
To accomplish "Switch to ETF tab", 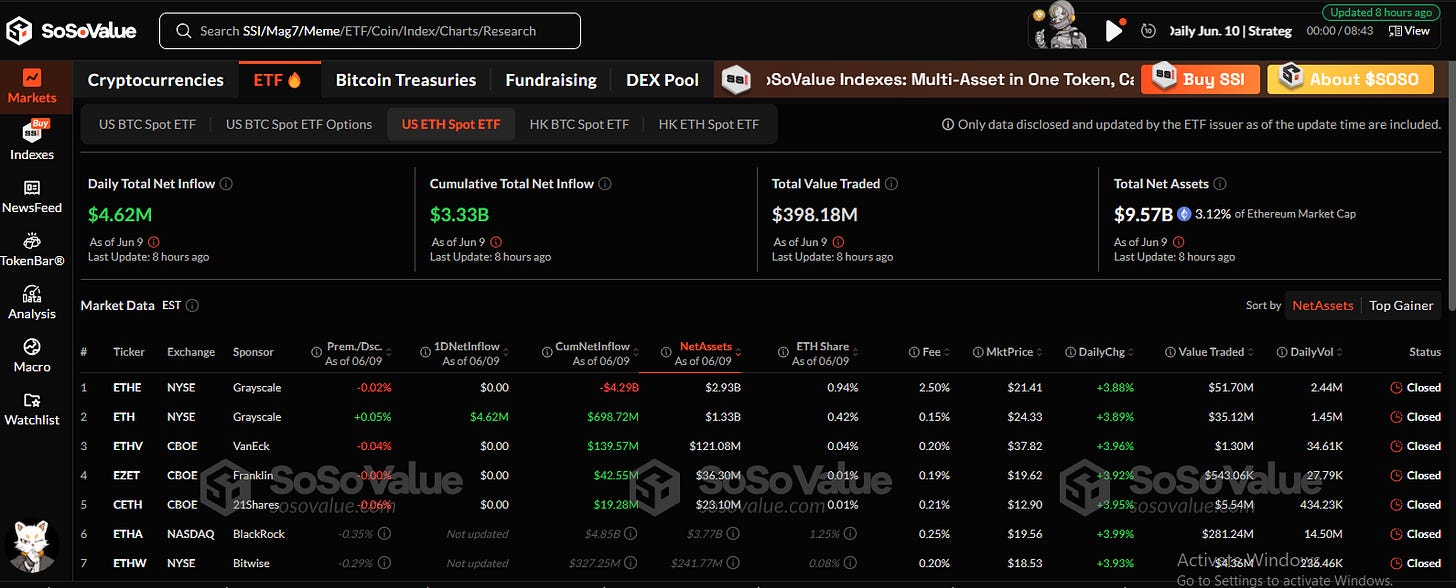I will click(278, 80).
